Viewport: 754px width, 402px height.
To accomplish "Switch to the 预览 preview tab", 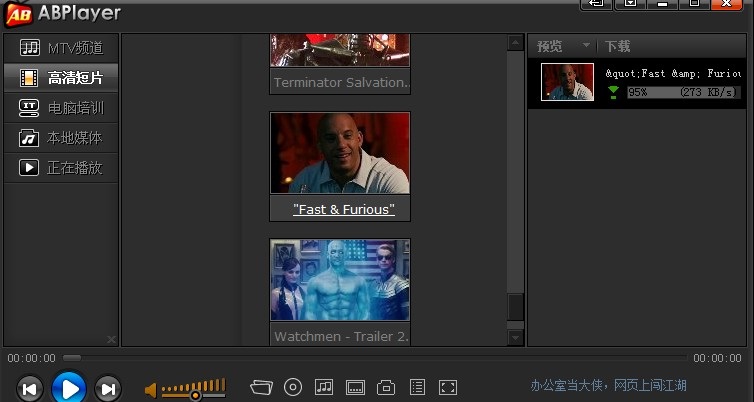I will coord(550,47).
